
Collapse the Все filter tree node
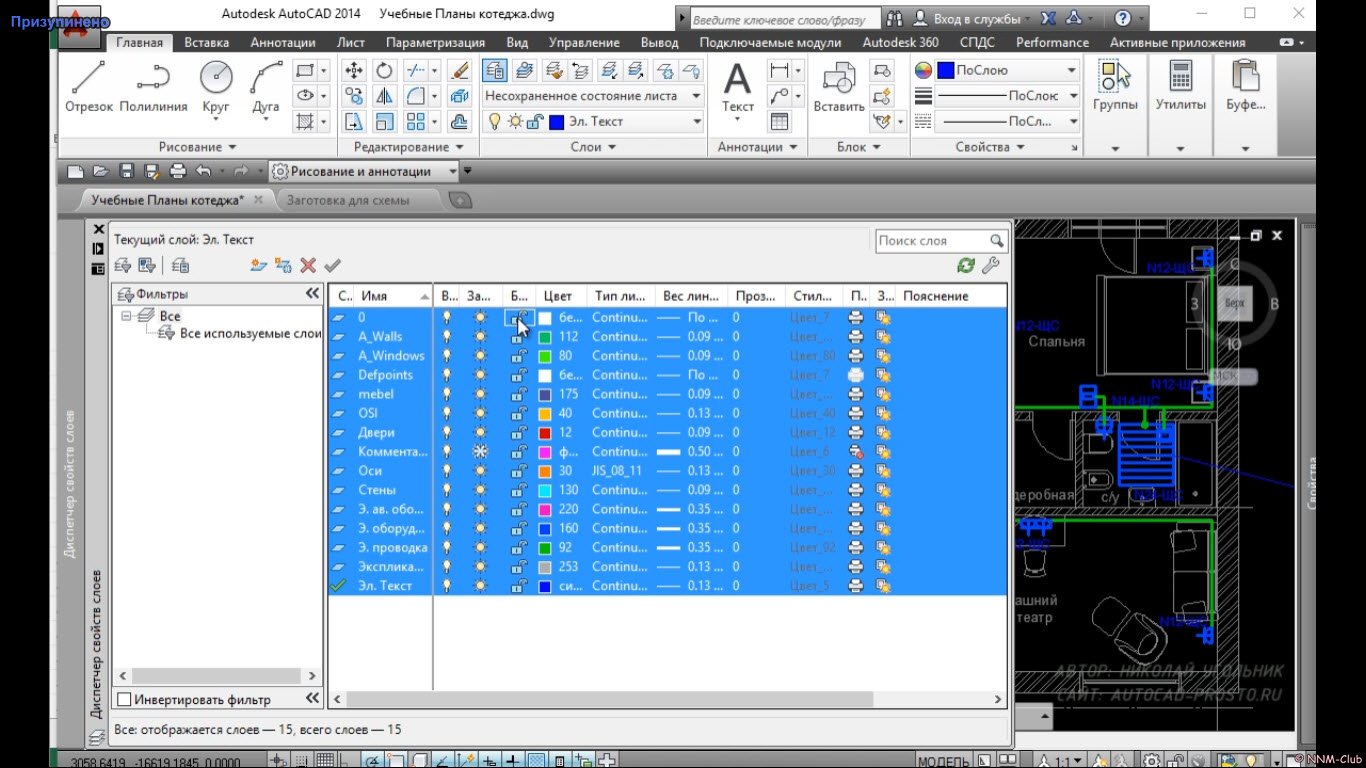point(127,315)
